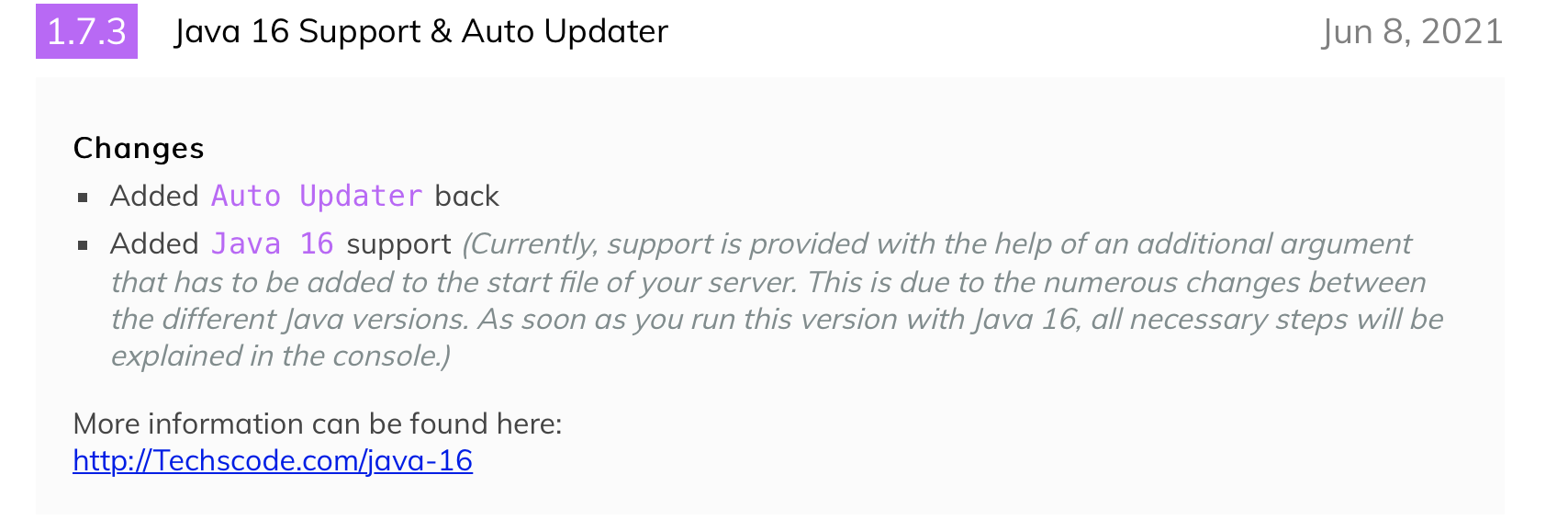Click the bullet marker before Auto Updater entry

[x=84, y=197]
